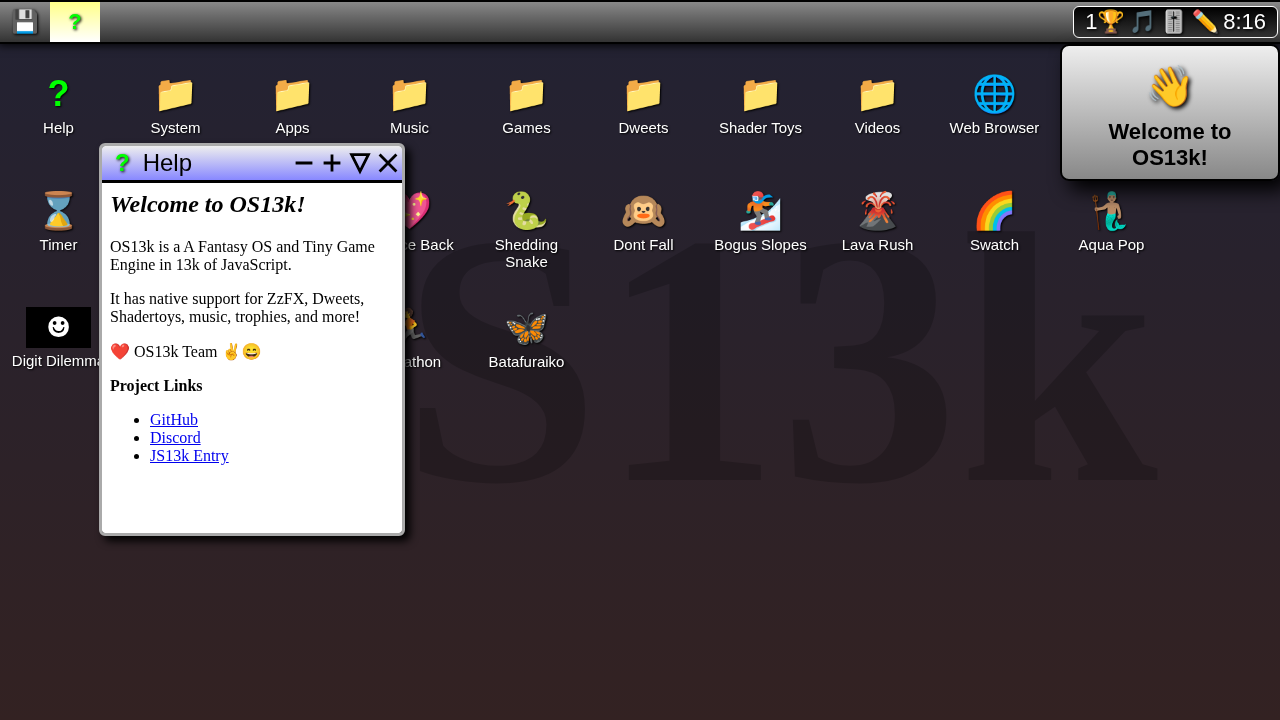This screenshot has width=1280, height=720.
Task: Click the Help window title text
Action: coord(167,163)
